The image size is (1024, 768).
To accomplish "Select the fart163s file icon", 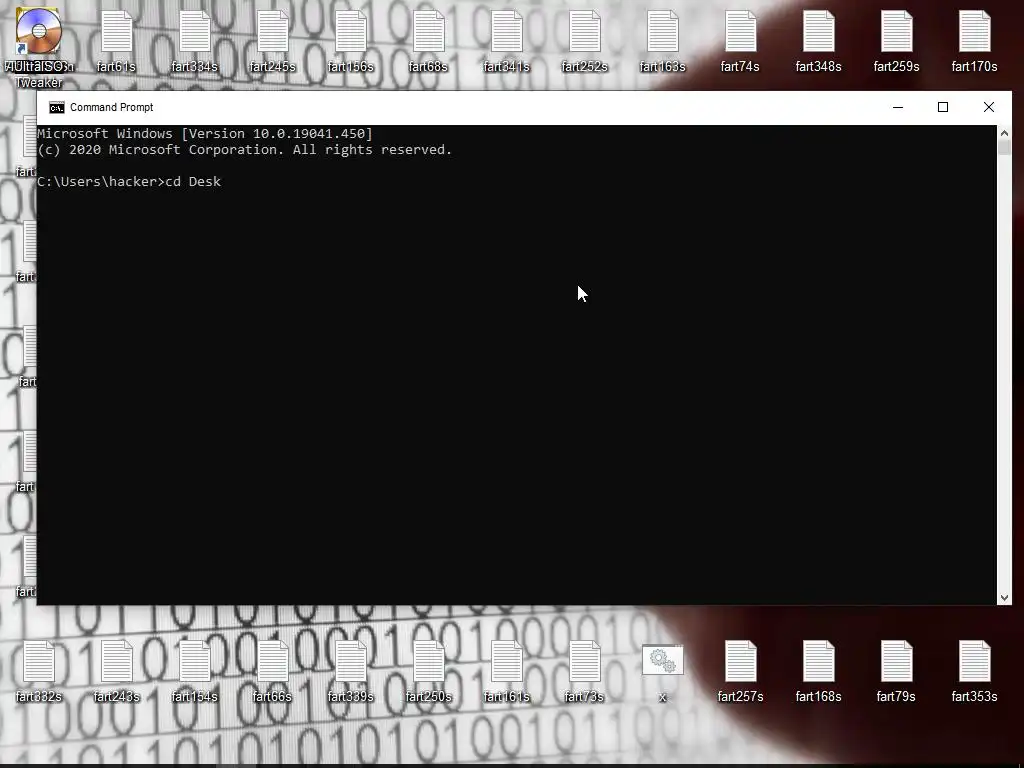I will pyautogui.click(x=663, y=31).
